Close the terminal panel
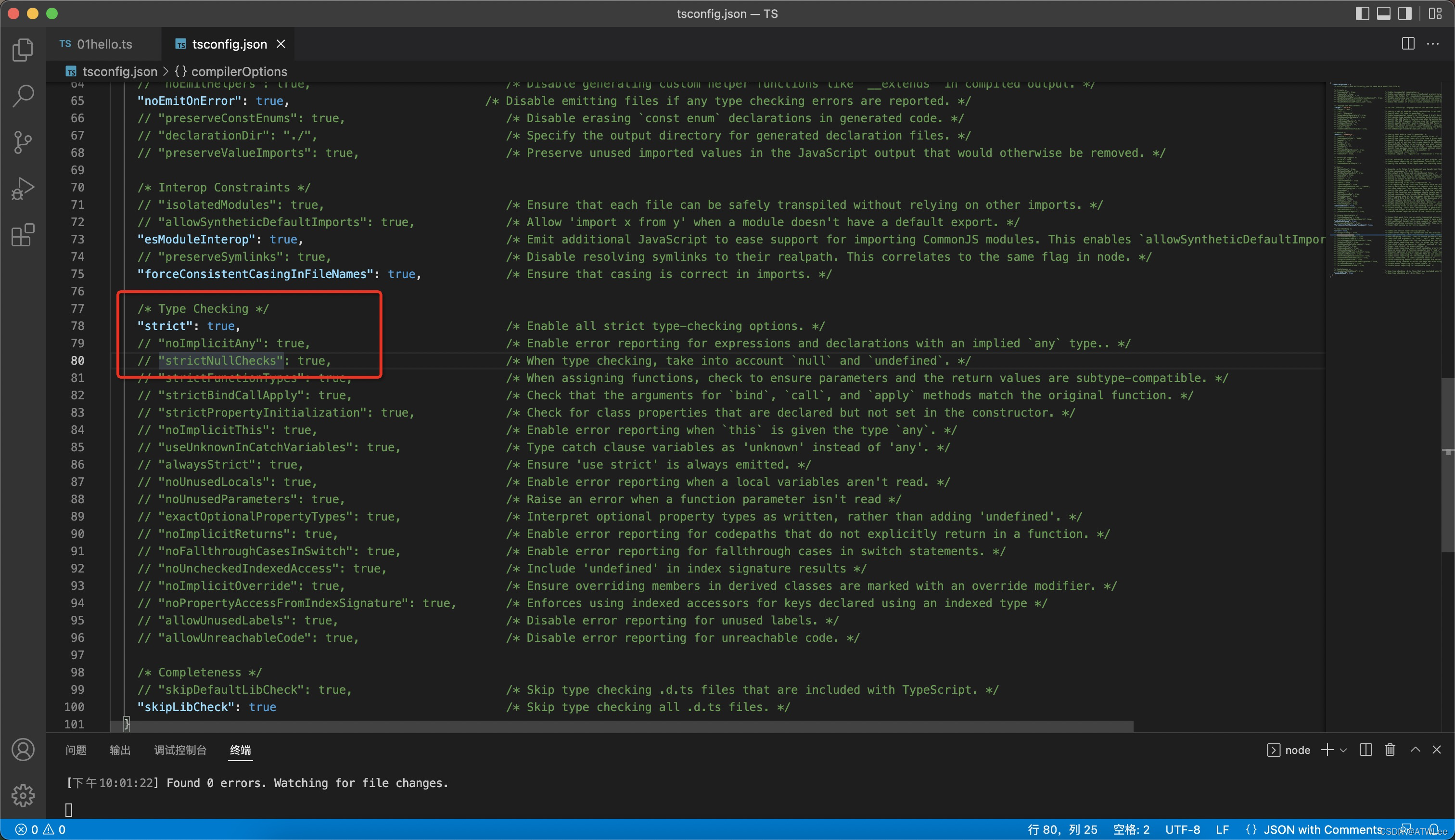The height and width of the screenshot is (840, 1455). (x=1437, y=750)
